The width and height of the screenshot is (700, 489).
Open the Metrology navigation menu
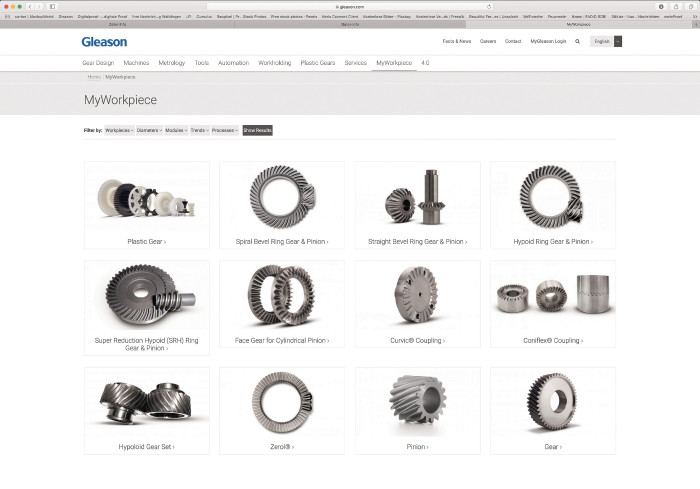click(172, 63)
